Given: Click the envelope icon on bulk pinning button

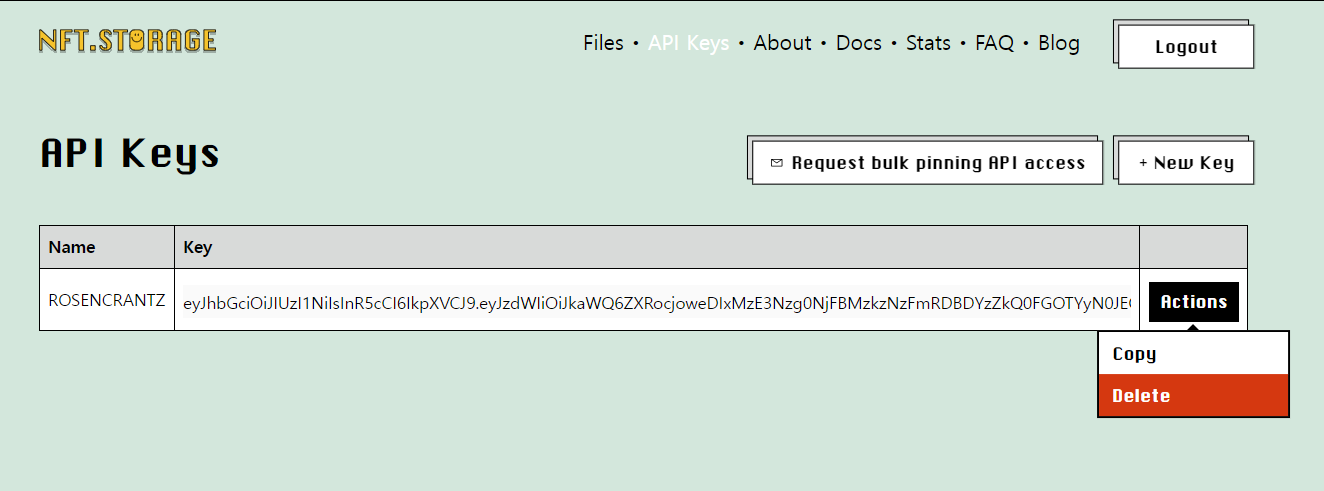Looking at the screenshot, I should (x=776, y=163).
